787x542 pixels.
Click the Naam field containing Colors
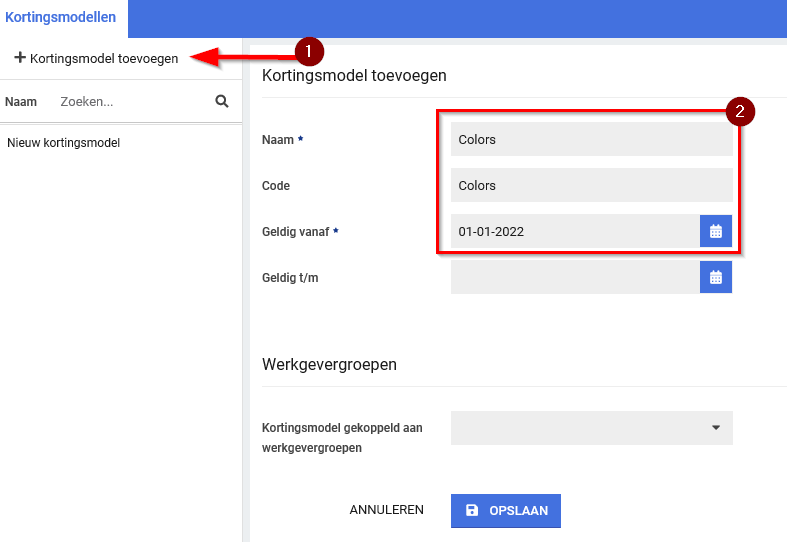590,140
